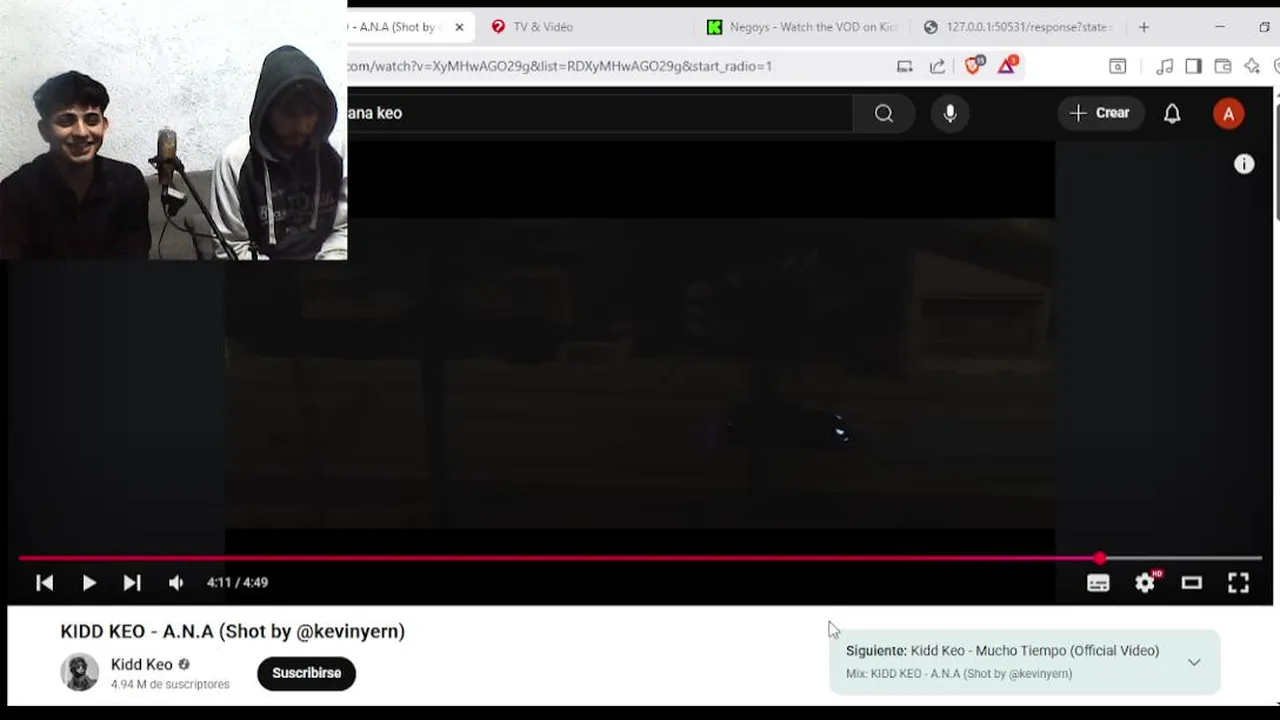Viewport: 1280px width, 720px height.
Task: Open the music playlist toolbar icon
Action: (1165, 66)
